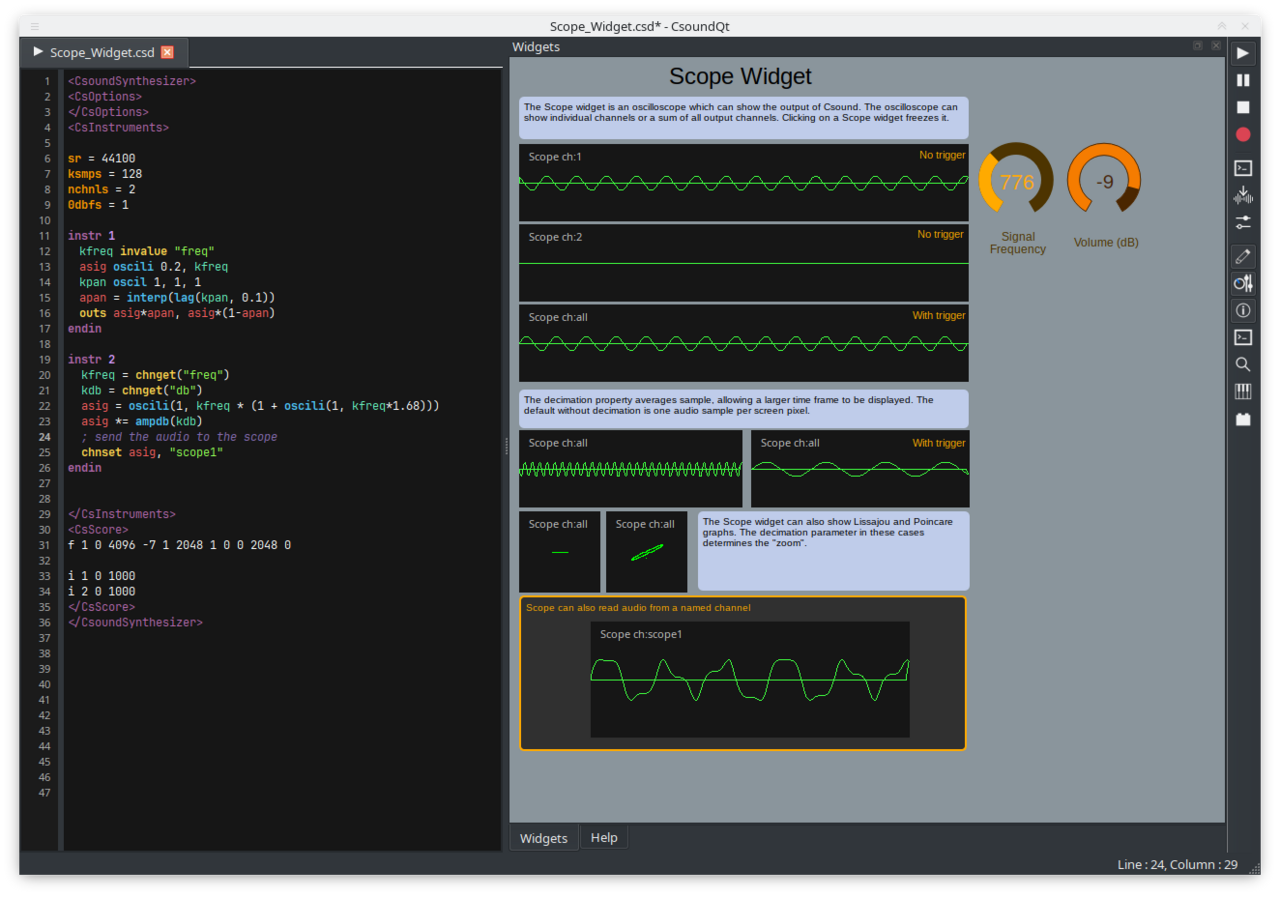1280x898 pixels.
Task: Click the score line "i 2 0 1000"
Action: [102, 591]
